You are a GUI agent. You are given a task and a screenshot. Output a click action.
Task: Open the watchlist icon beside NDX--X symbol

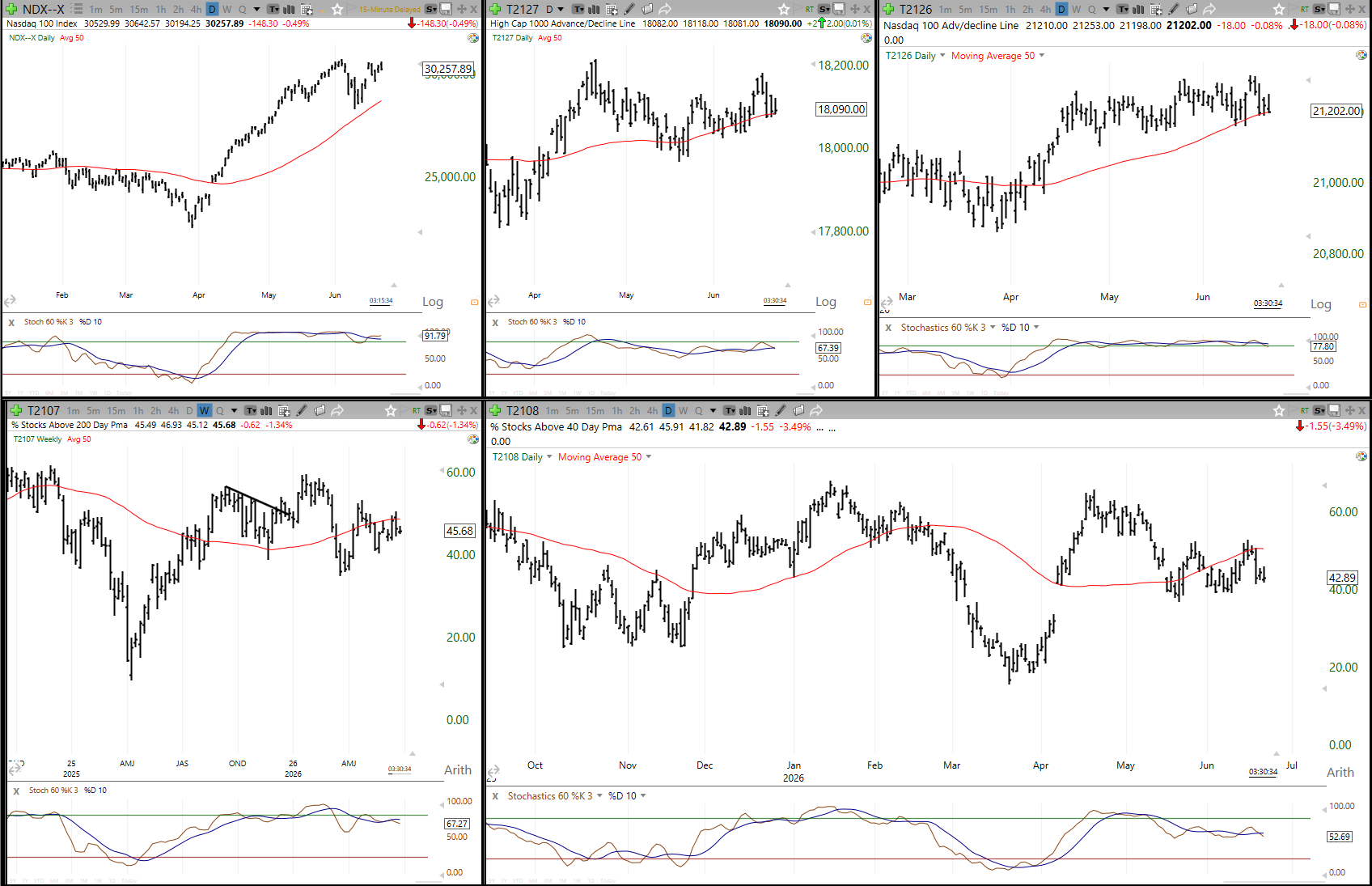(78, 9)
